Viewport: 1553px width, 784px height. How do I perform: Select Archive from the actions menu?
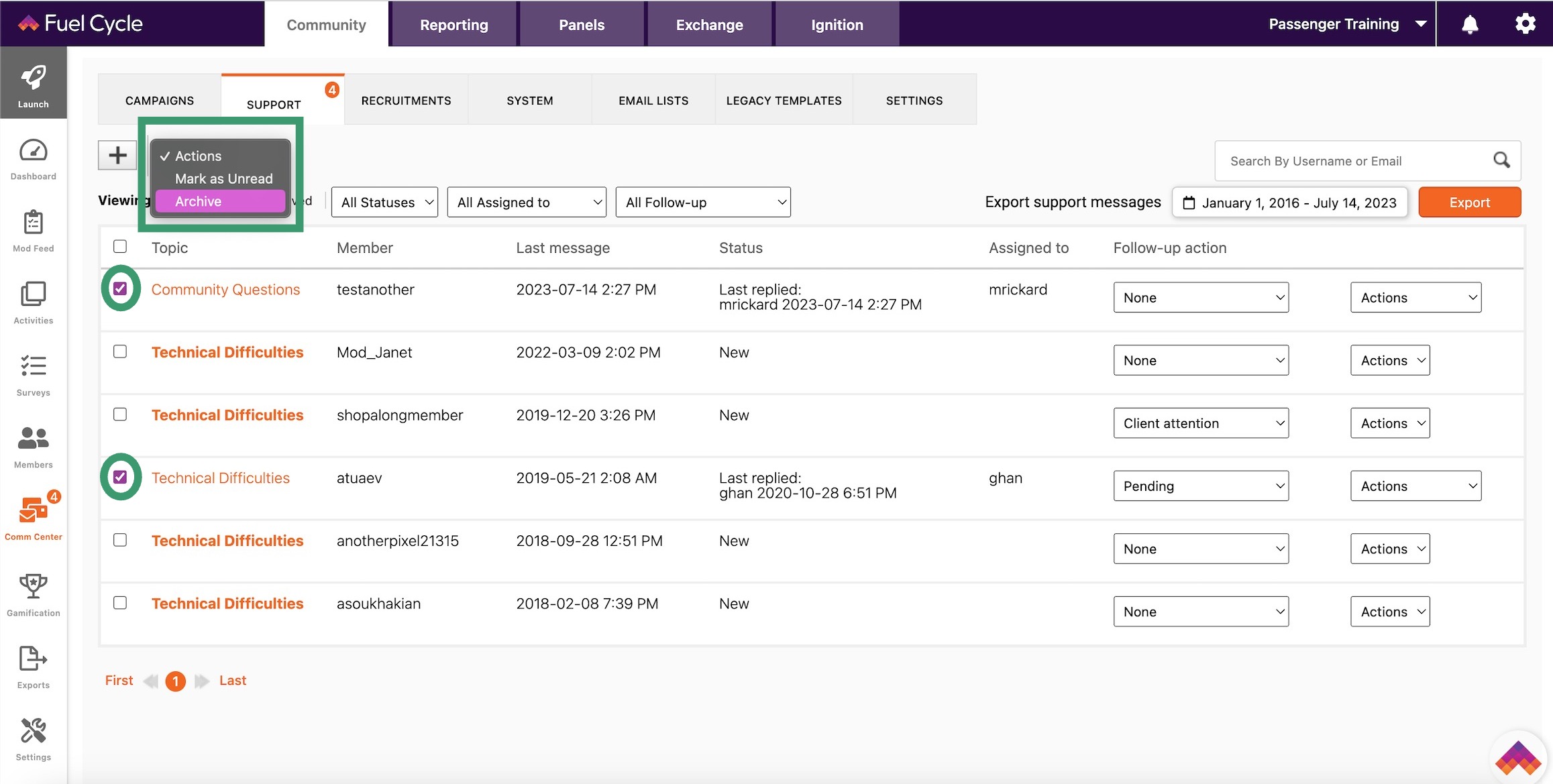coord(220,201)
